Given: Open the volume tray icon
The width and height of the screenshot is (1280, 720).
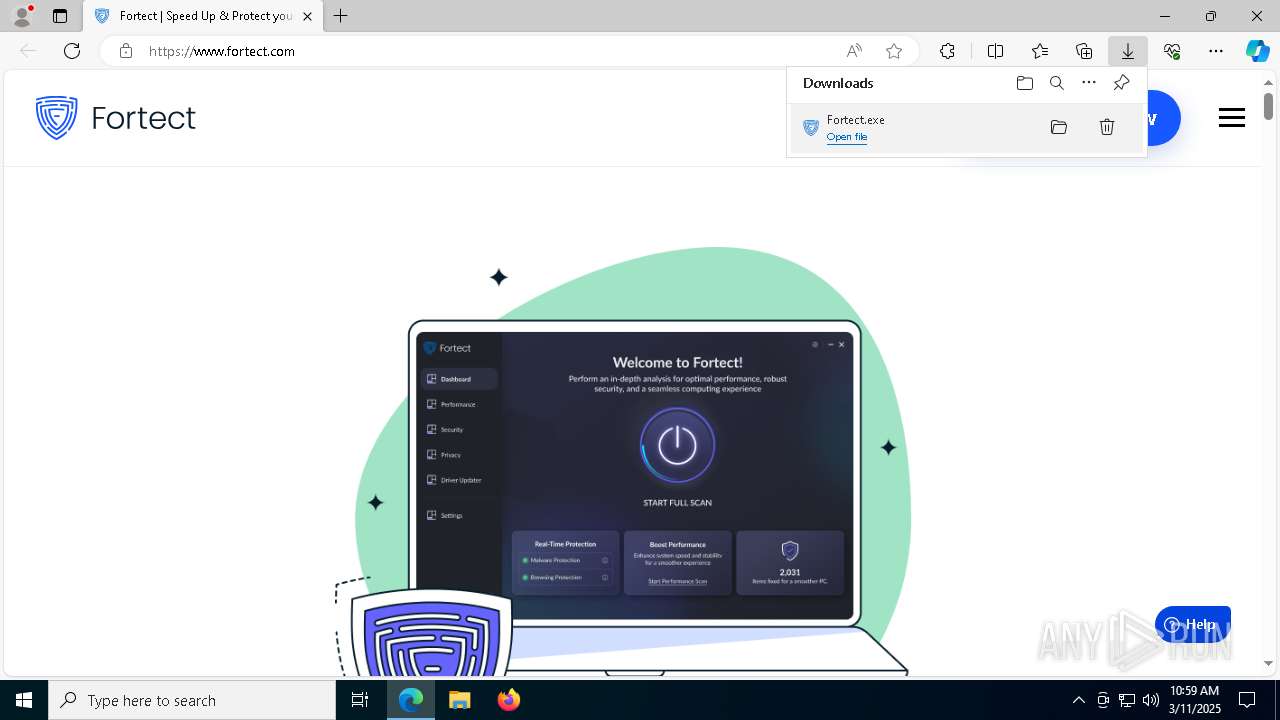Looking at the screenshot, I should tap(1151, 700).
